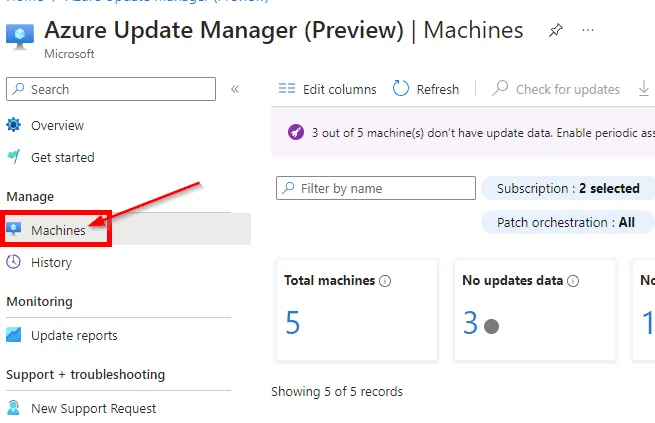Open the more options ellipsis menu

[588, 31]
